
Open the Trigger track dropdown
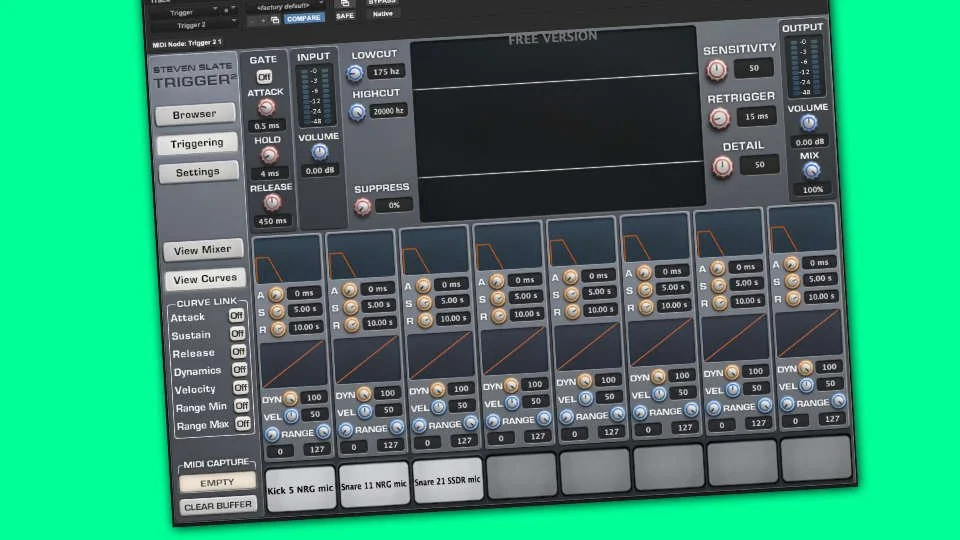185,12
